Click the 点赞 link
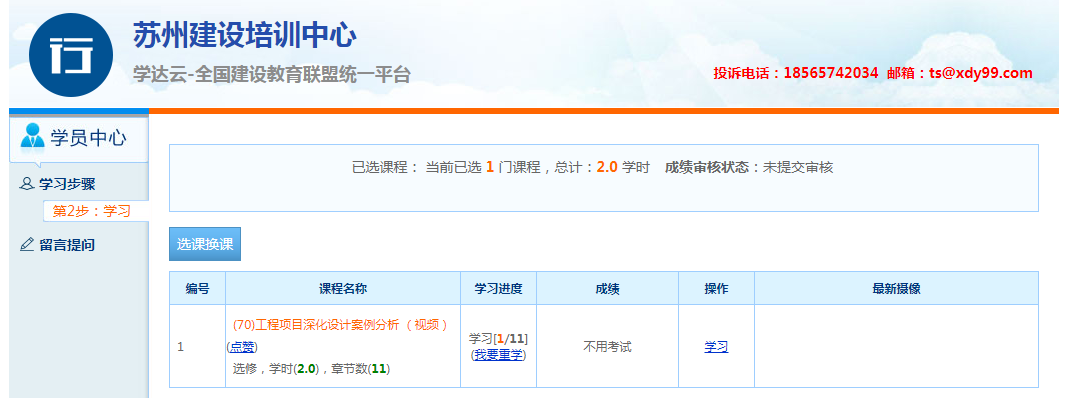 point(241,347)
